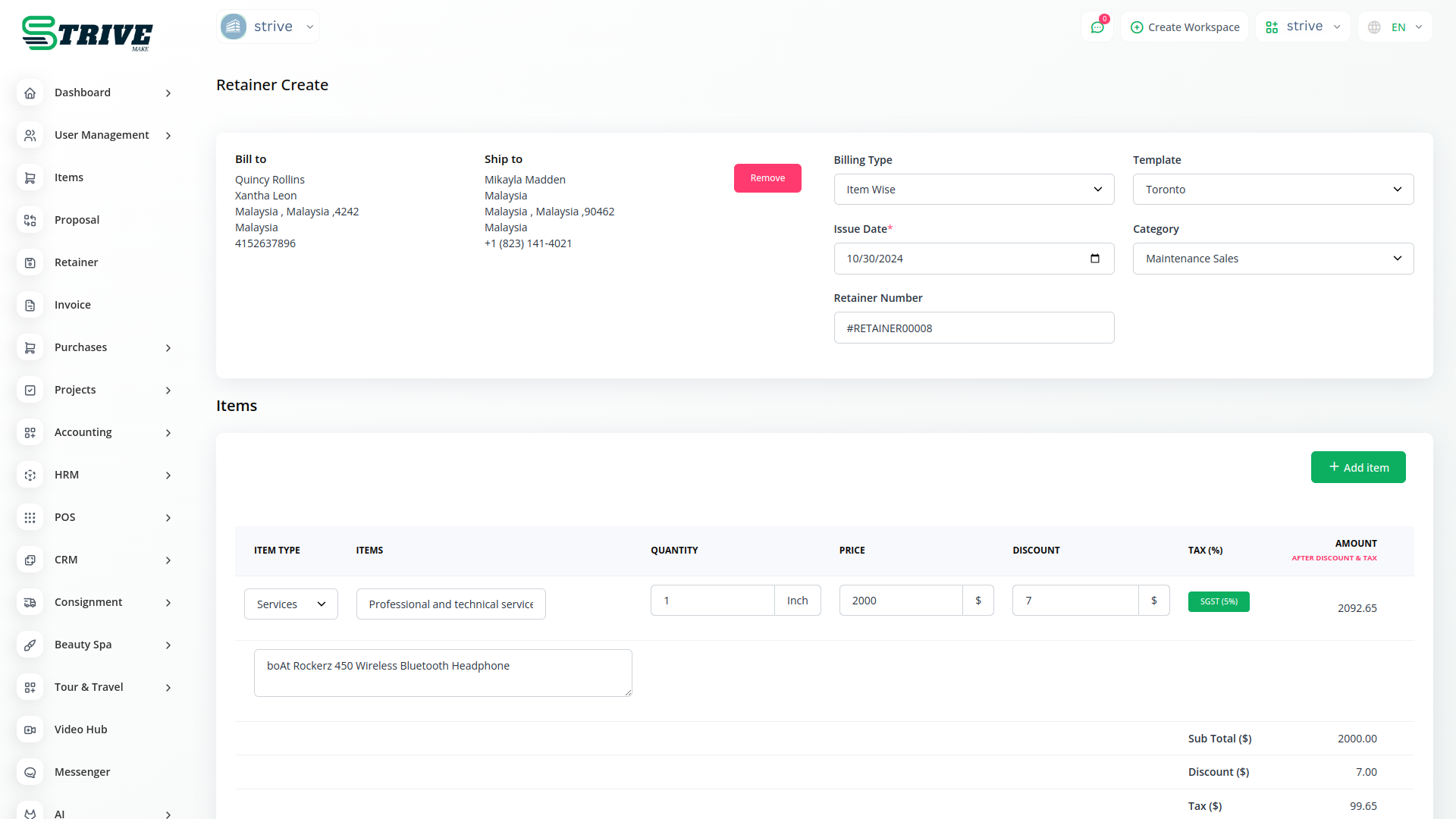Open the Items menu in sidebar
This screenshot has height=819, width=1456.
[69, 177]
